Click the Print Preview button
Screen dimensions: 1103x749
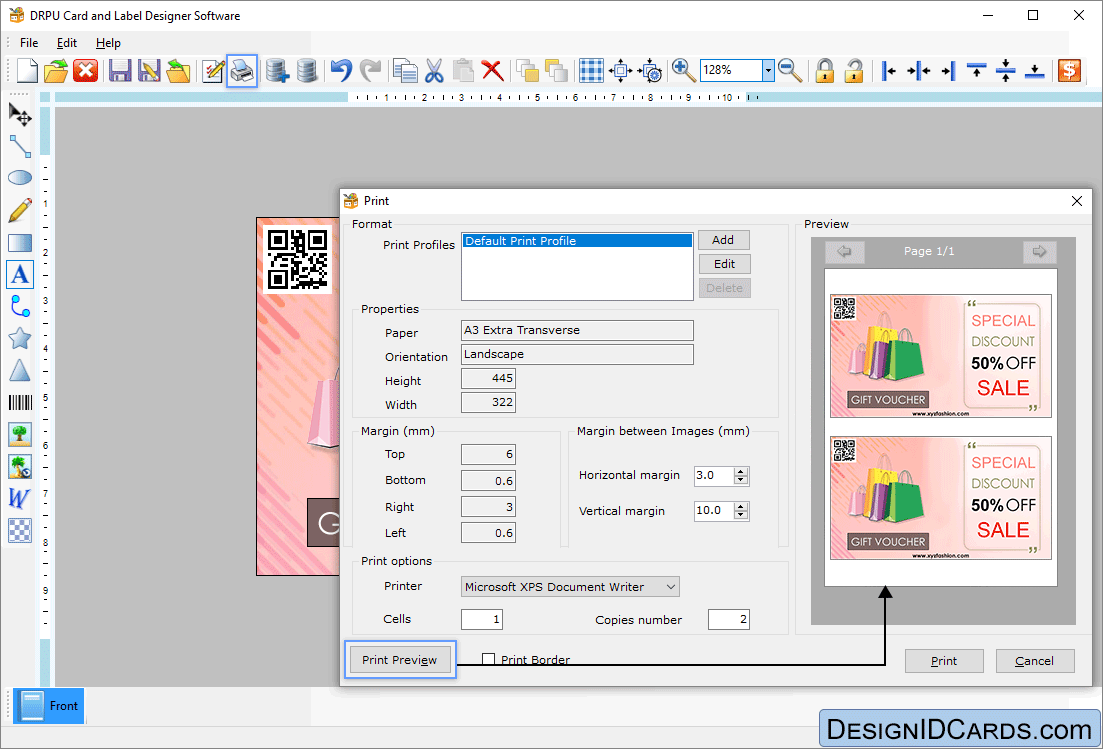[x=400, y=660]
